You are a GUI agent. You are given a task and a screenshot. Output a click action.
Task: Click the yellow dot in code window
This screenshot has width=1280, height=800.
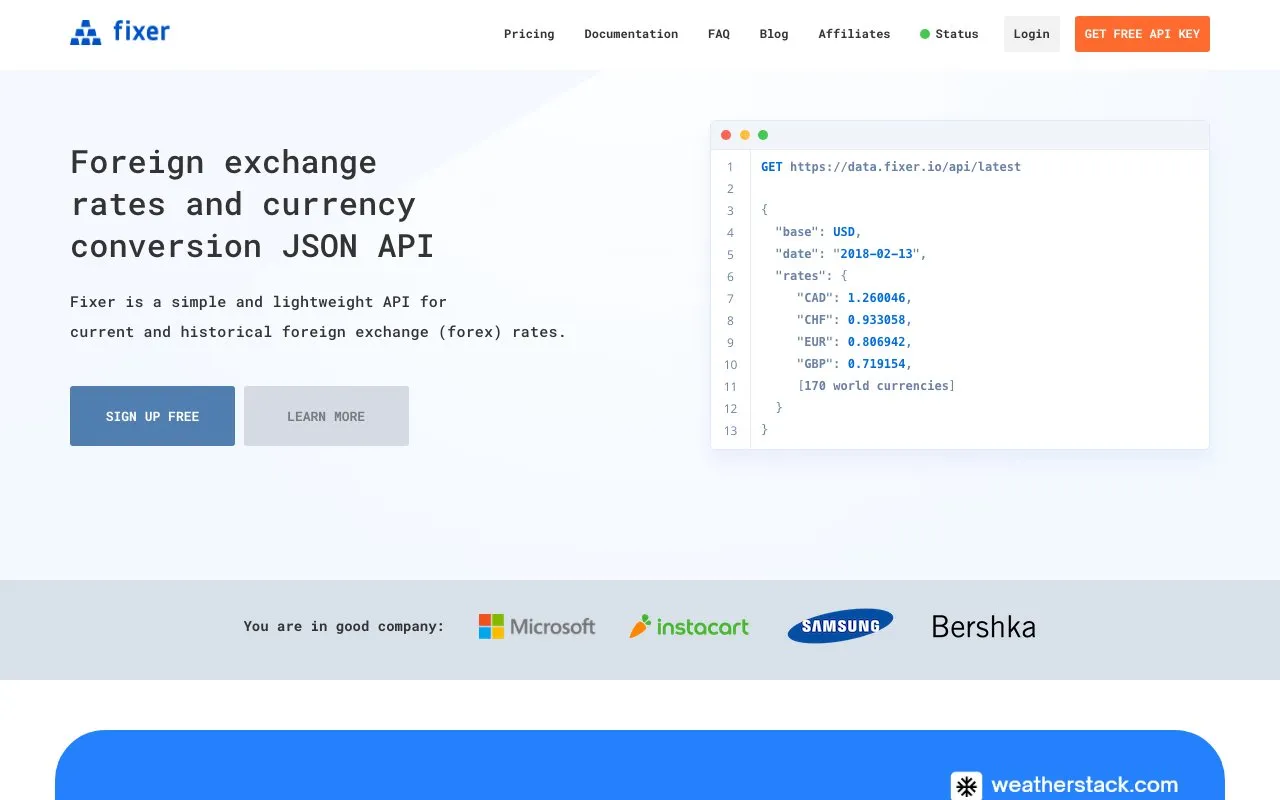[x=744, y=135]
